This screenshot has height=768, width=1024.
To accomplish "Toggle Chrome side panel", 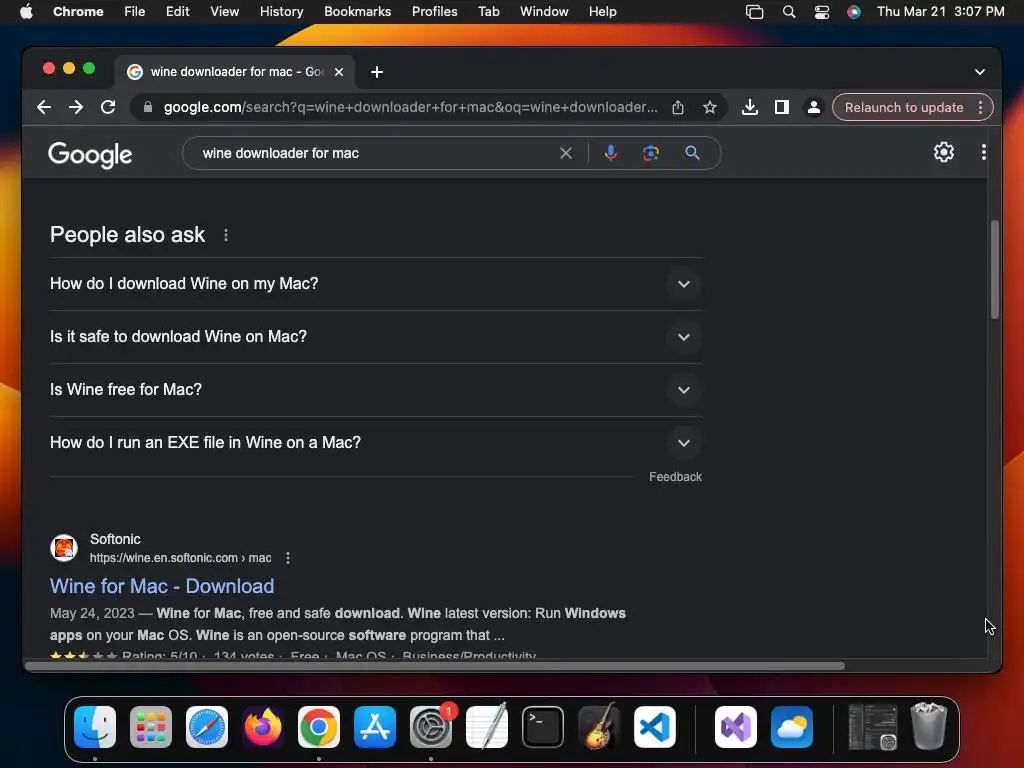I will click(x=782, y=107).
